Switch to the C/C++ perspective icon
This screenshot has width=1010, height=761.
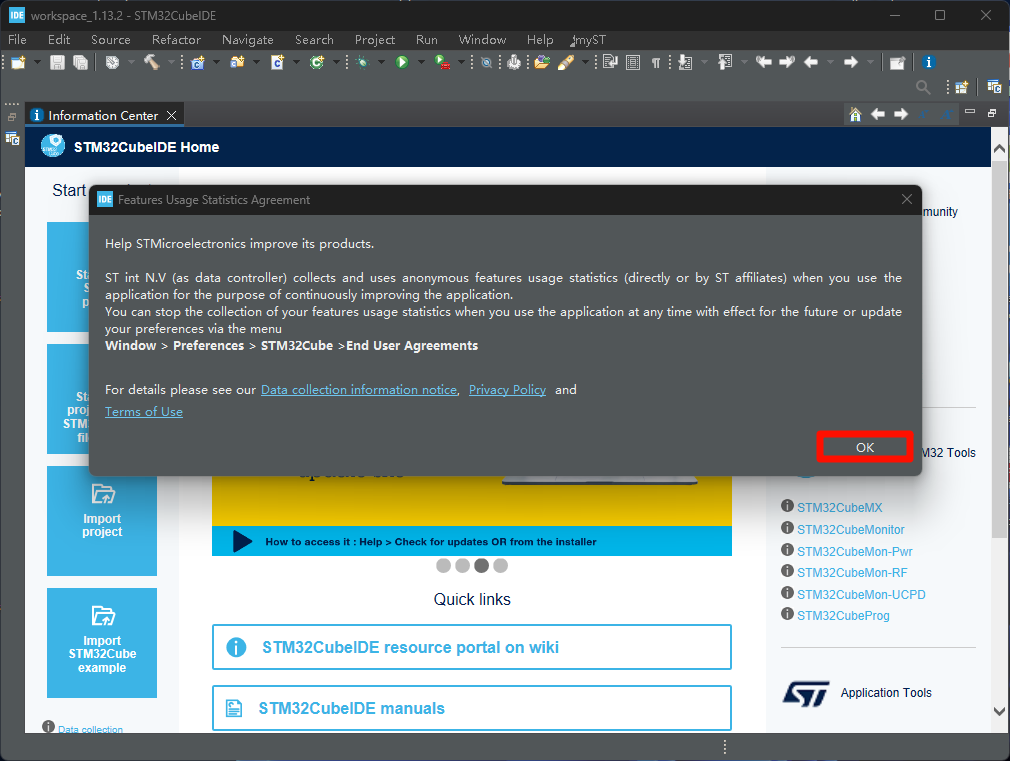click(994, 87)
